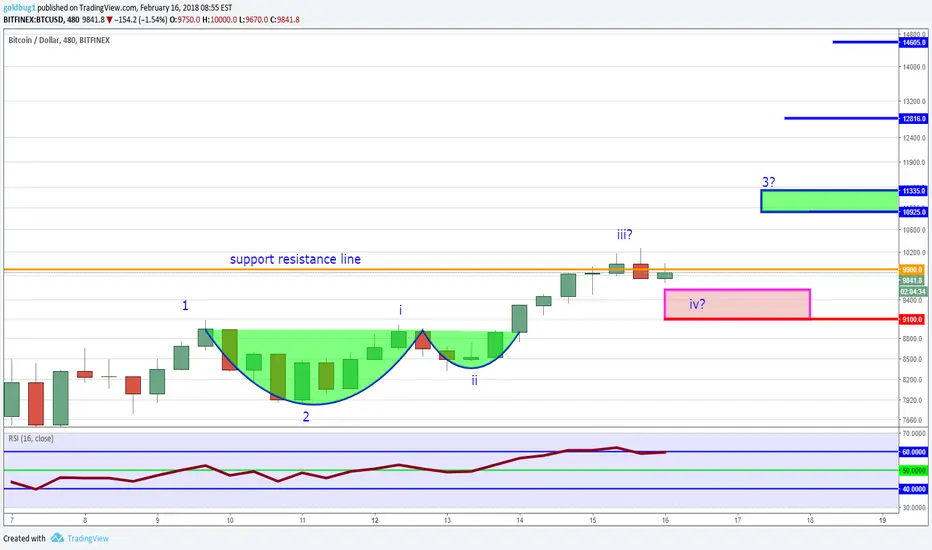Select the BITFINEX:BTCUSD symbol in header
This screenshot has height=550, width=932.
click(x=33, y=20)
